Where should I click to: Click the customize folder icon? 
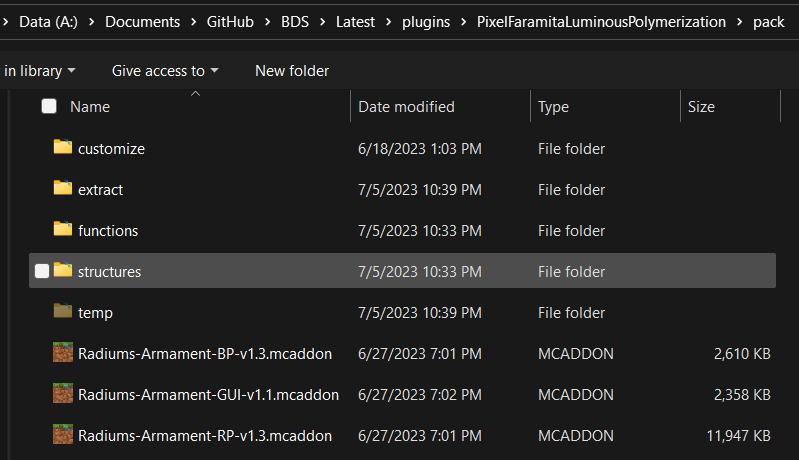[63, 148]
